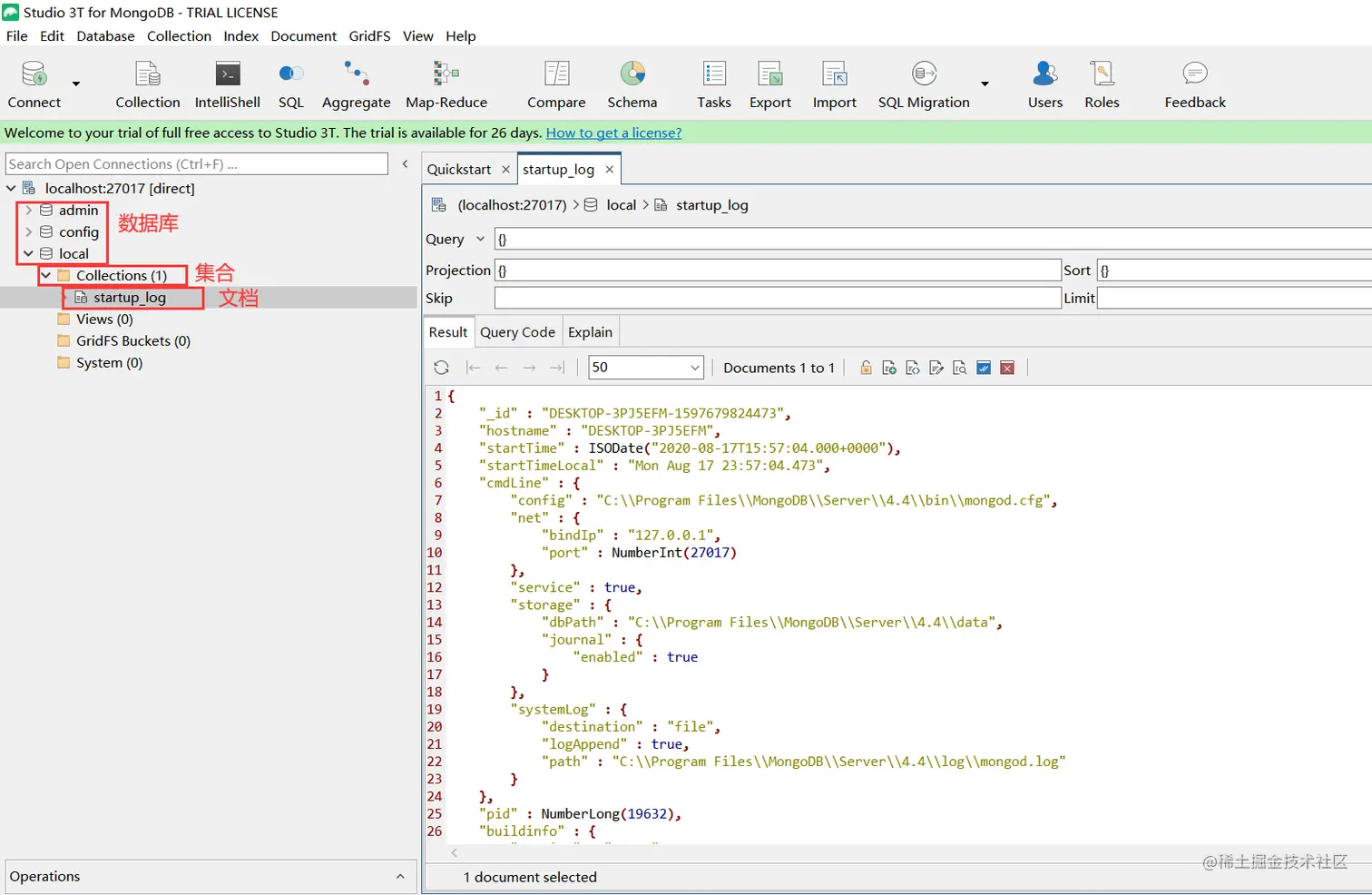Launch the Aggregate editor
The height and width of the screenshot is (895, 1372).
click(x=356, y=84)
